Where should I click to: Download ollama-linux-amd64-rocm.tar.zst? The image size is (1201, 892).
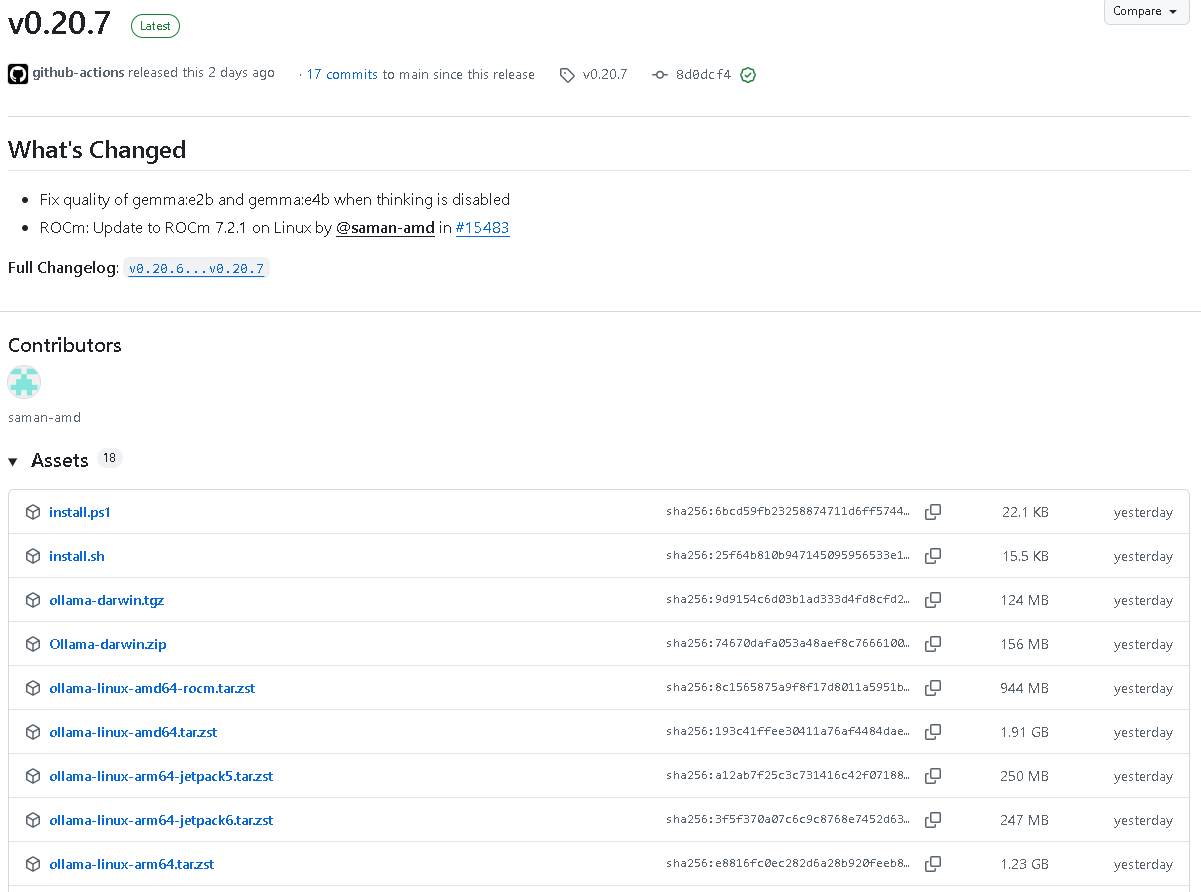pos(152,688)
